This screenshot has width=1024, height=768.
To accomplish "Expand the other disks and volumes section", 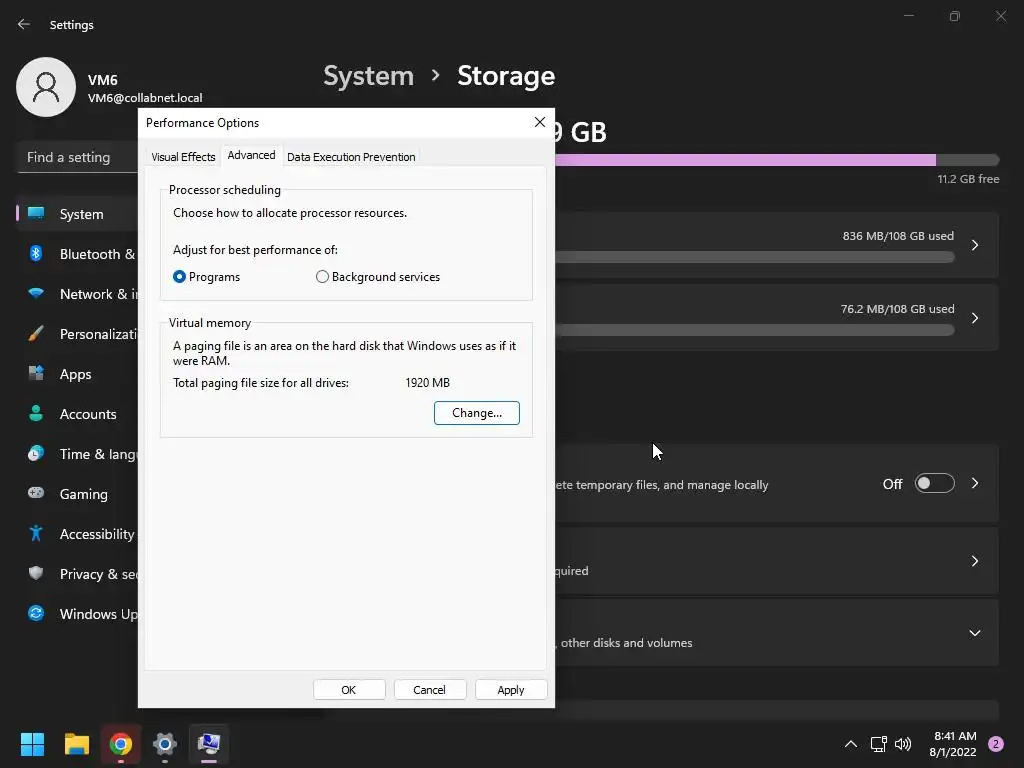I will pos(974,633).
